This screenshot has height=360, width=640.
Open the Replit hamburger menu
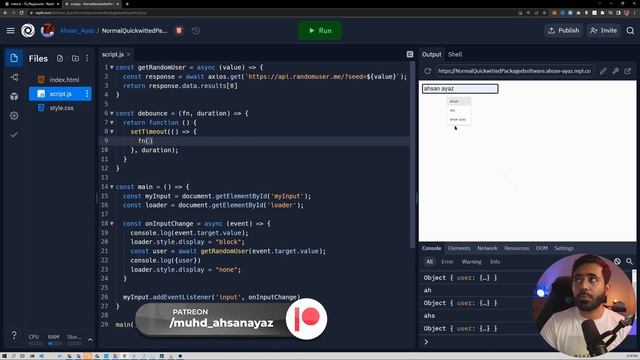click(x=11, y=31)
